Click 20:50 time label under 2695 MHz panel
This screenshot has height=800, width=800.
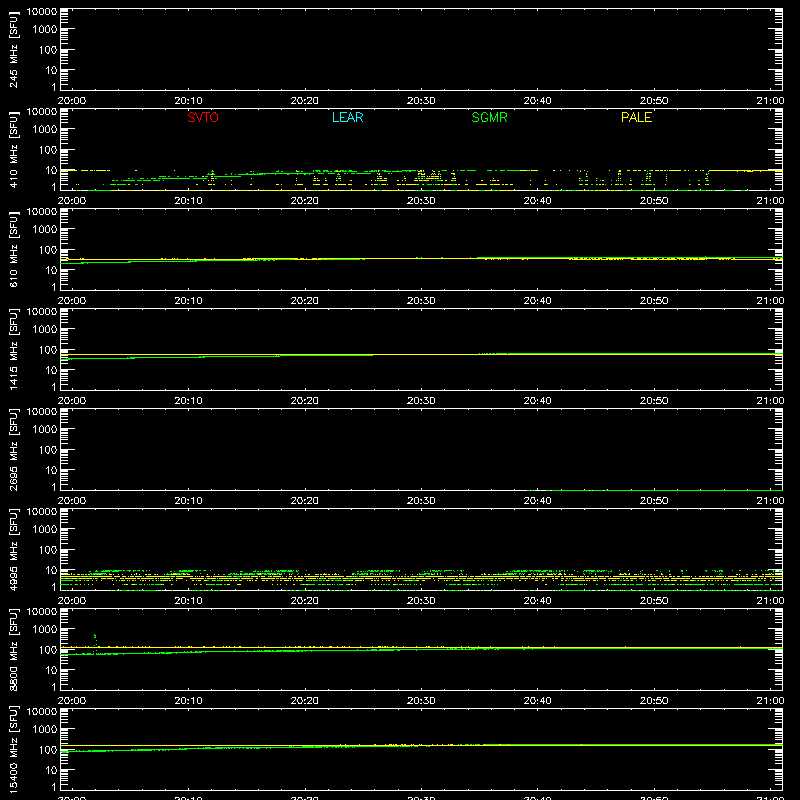click(x=654, y=501)
